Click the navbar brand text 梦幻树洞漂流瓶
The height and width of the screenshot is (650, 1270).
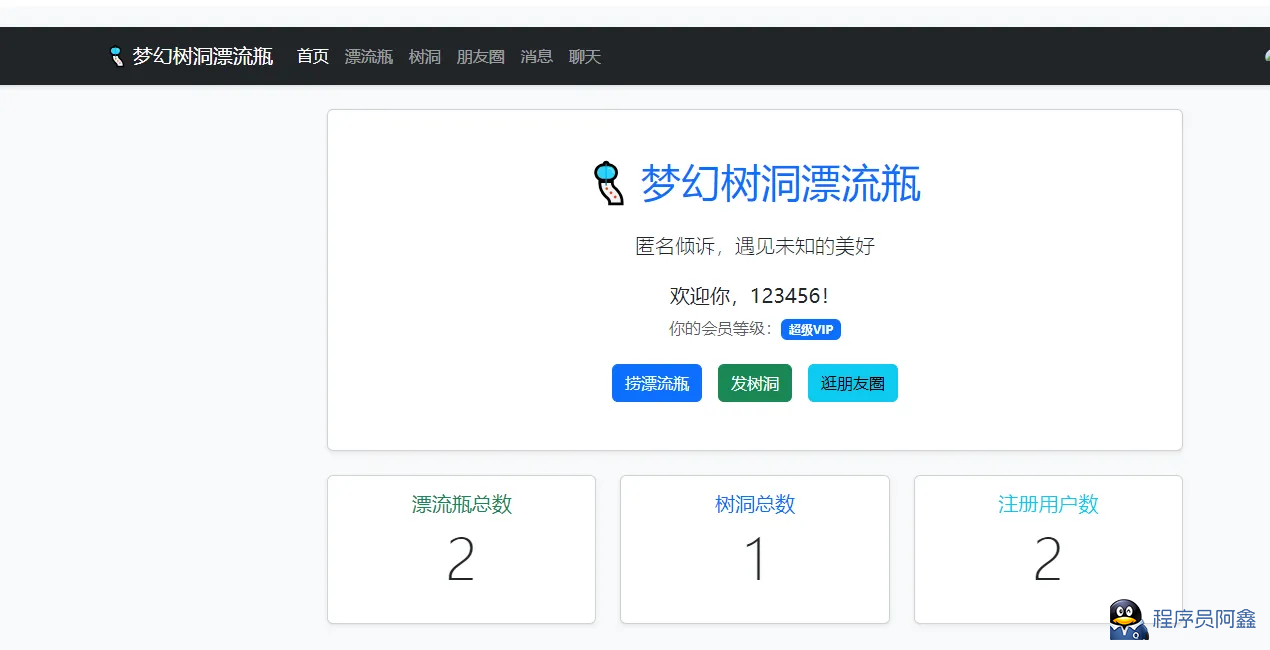[x=203, y=57]
